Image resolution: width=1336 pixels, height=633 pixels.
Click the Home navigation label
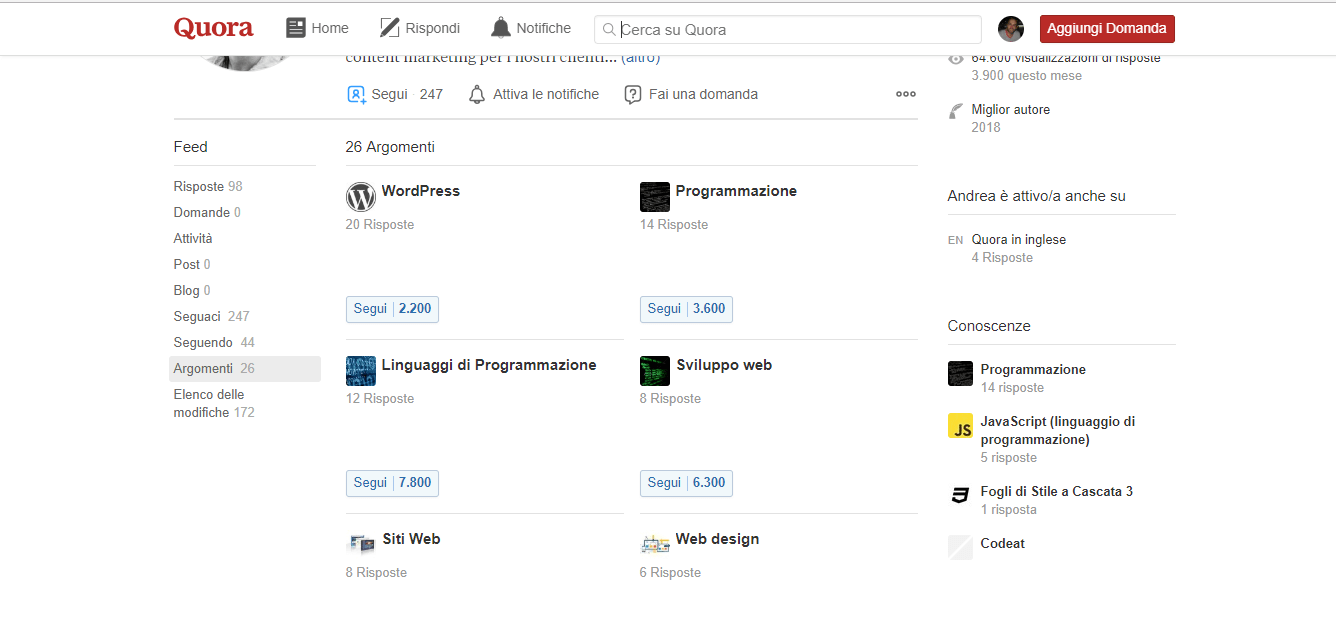pyautogui.click(x=330, y=29)
